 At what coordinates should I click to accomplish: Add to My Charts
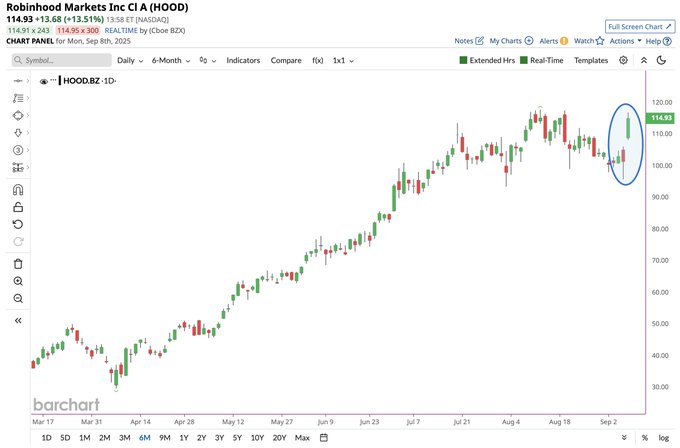pos(511,41)
